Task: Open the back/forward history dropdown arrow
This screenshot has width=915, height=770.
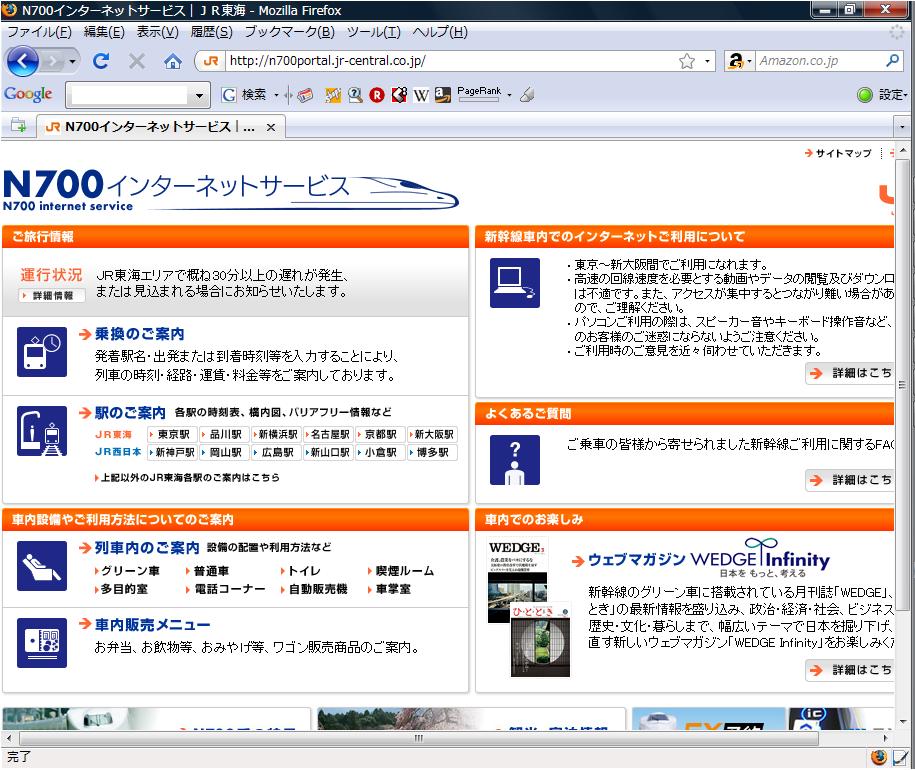Action: [72, 61]
